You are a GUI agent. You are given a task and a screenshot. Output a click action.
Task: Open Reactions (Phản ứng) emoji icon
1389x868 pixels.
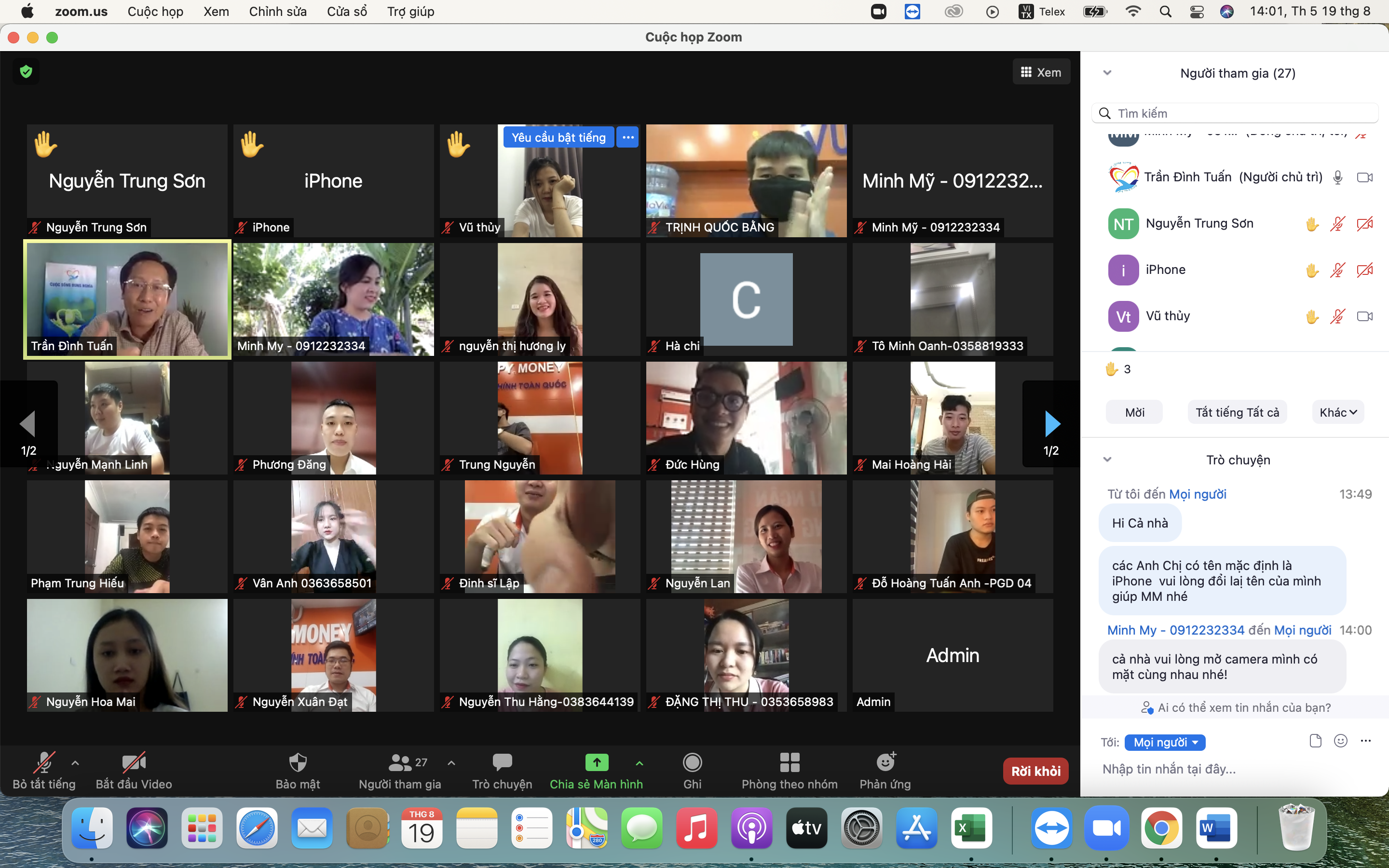coord(885,762)
